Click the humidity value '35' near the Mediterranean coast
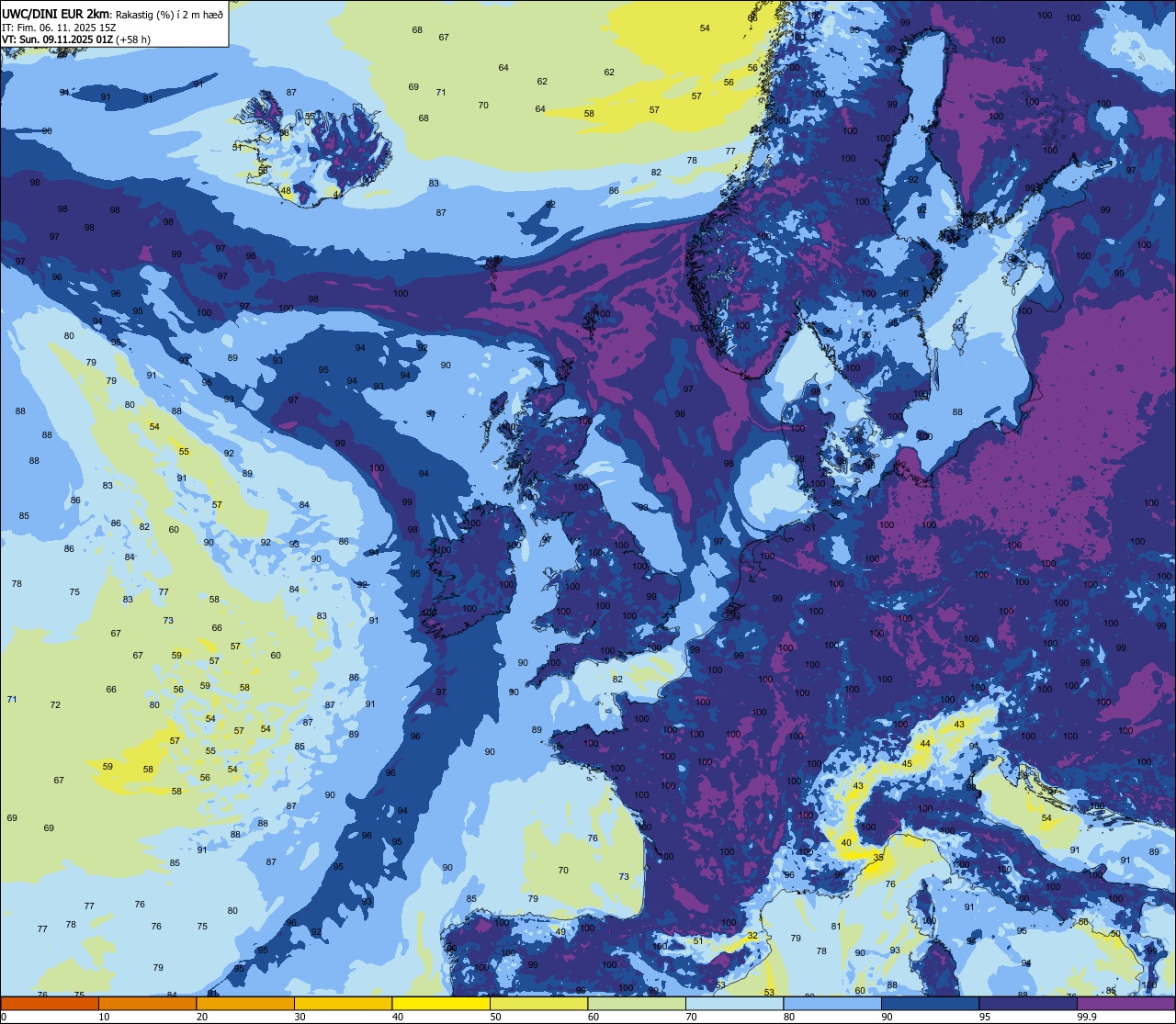The image size is (1176, 1024). click(x=878, y=858)
